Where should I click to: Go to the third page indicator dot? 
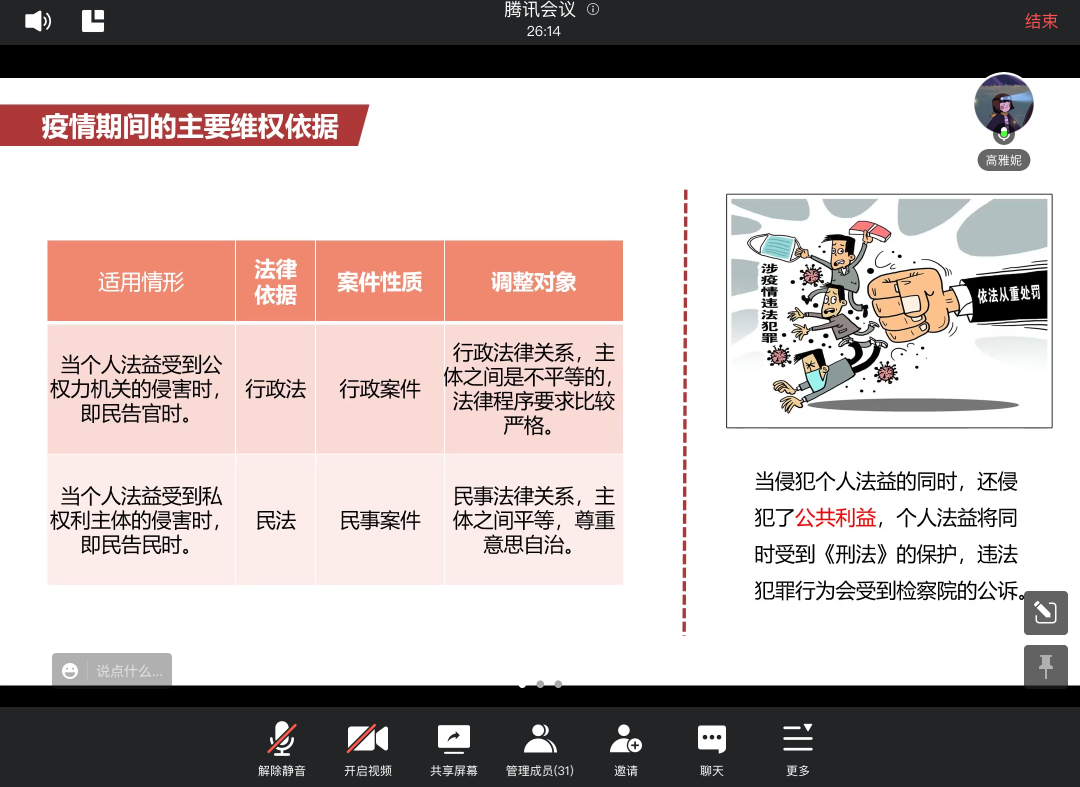click(x=558, y=684)
